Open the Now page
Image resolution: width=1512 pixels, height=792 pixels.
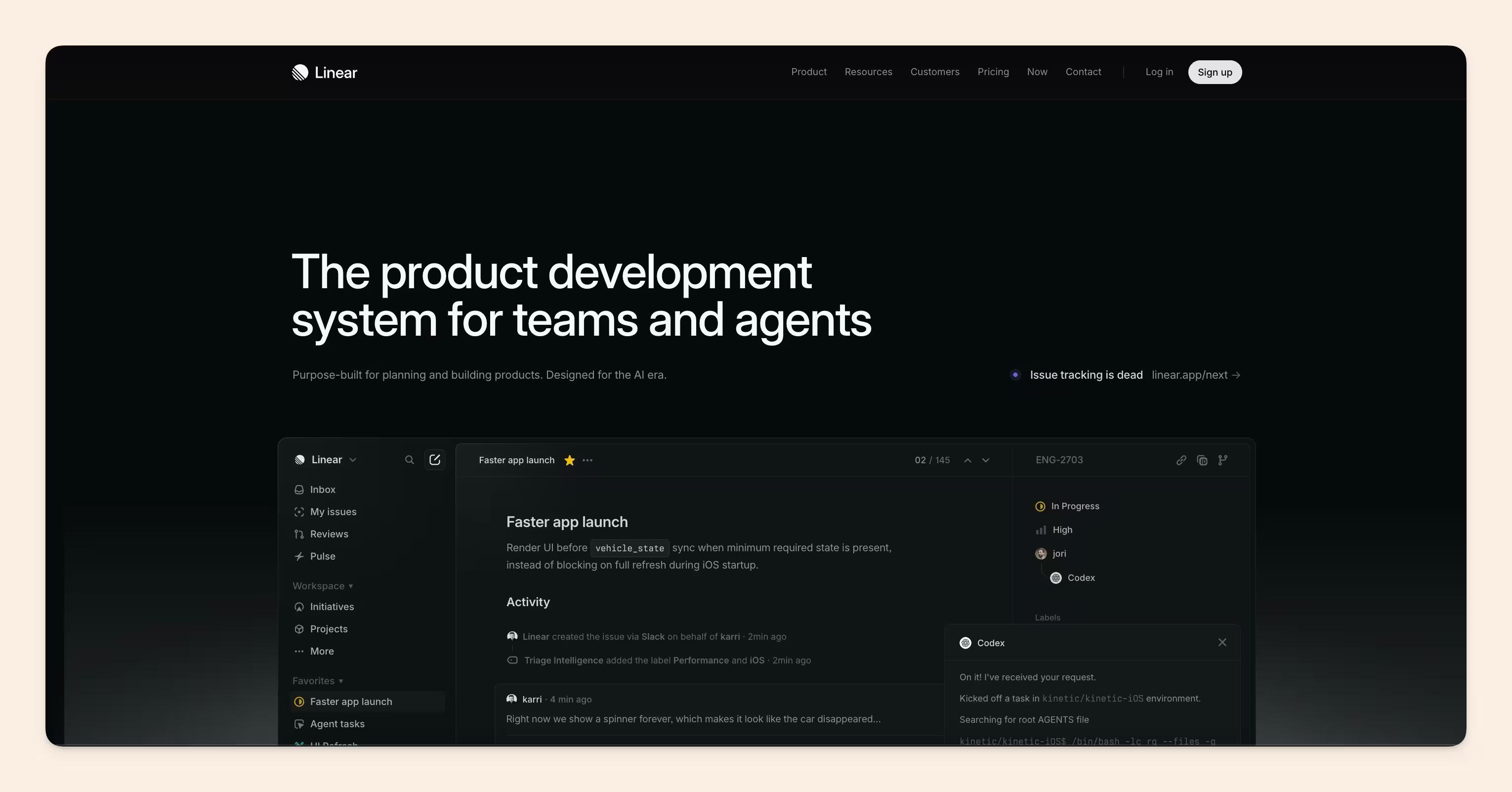click(x=1037, y=72)
